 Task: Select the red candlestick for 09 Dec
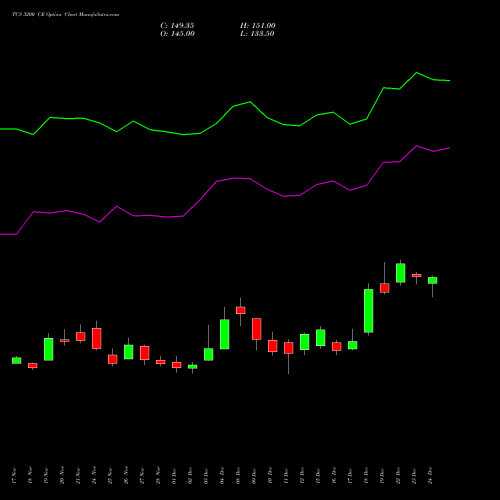tap(257, 329)
